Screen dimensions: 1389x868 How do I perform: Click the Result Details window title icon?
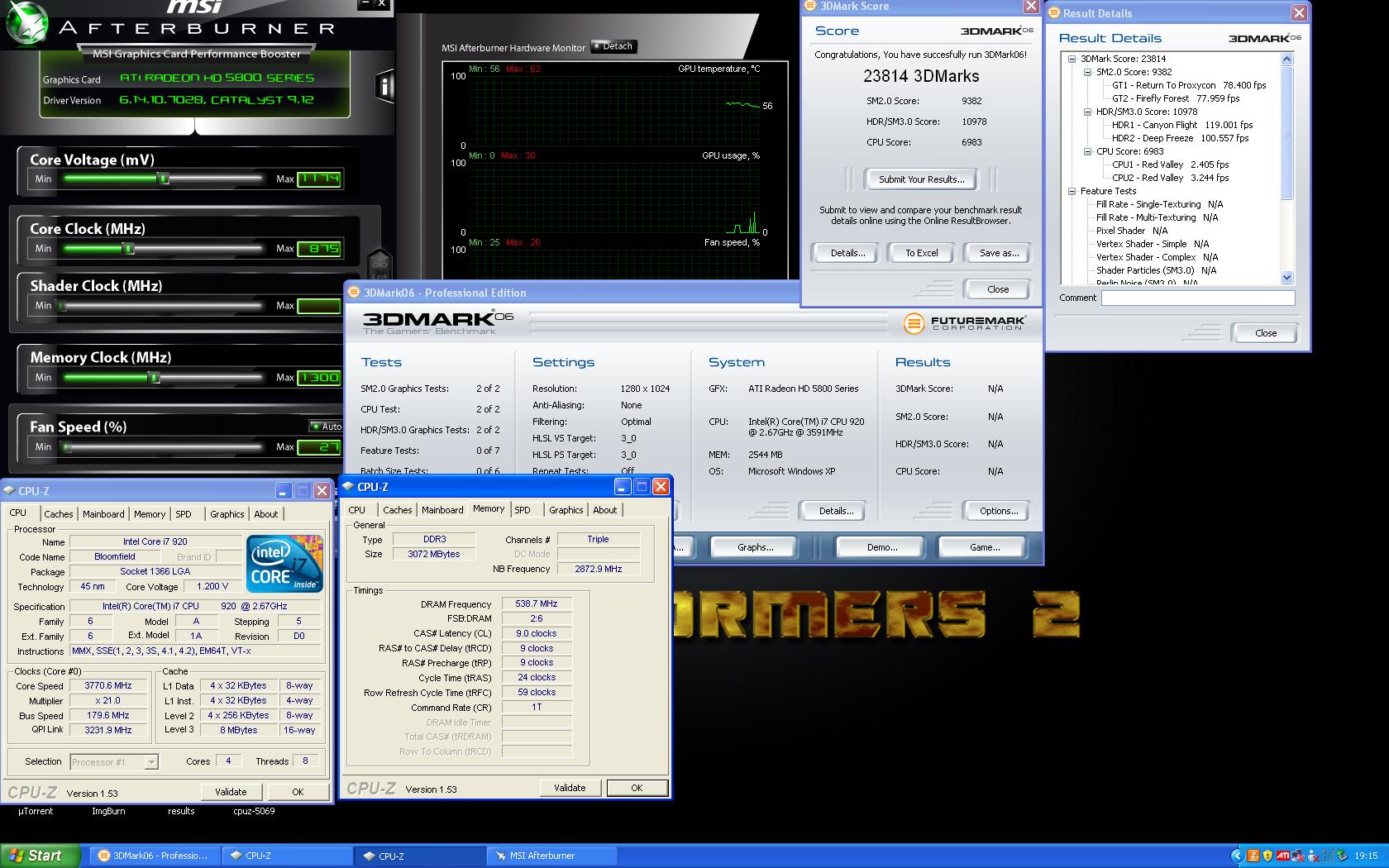[x=1054, y=12]
